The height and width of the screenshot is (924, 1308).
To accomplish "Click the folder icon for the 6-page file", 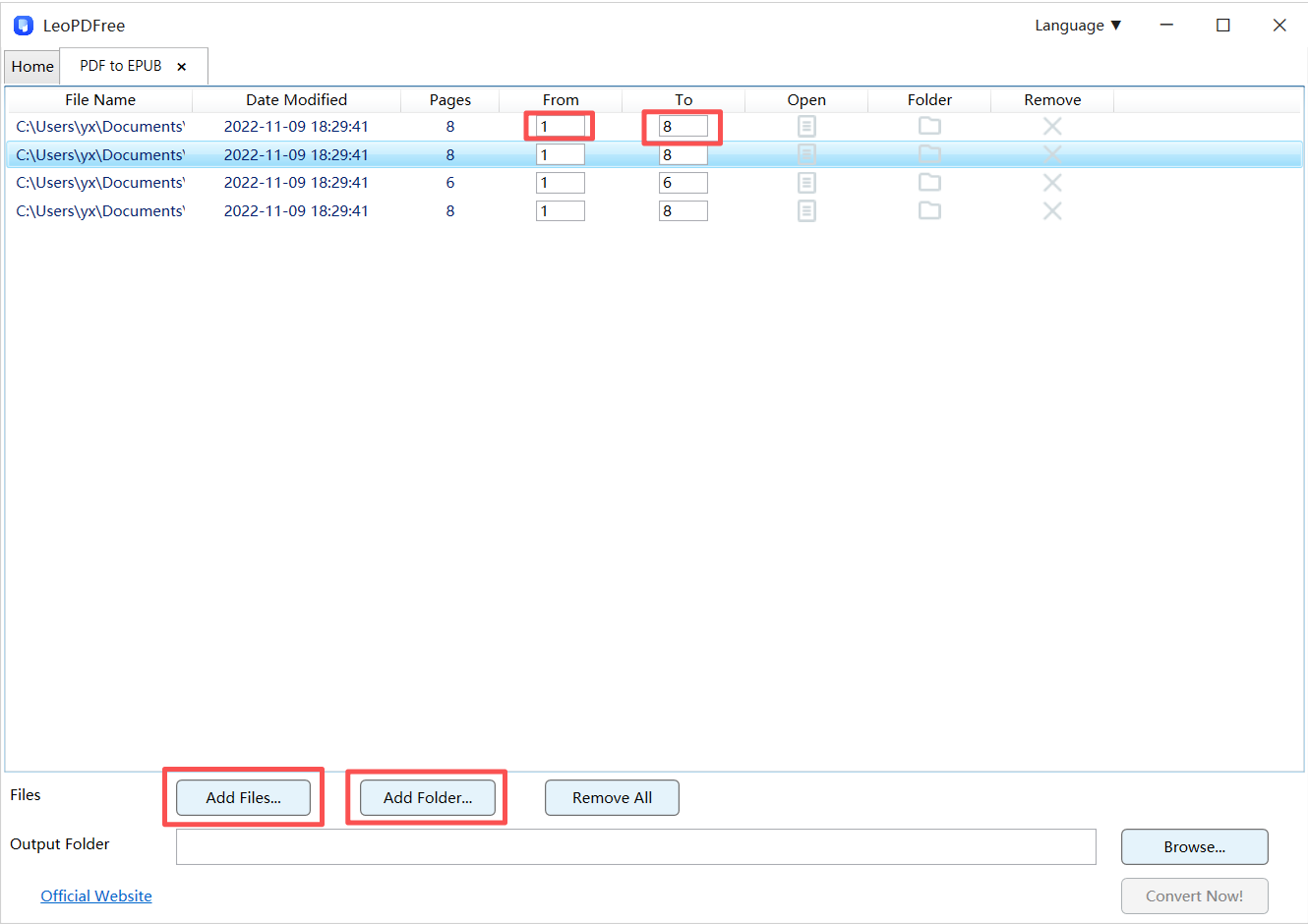I will (x=929, y=183).
